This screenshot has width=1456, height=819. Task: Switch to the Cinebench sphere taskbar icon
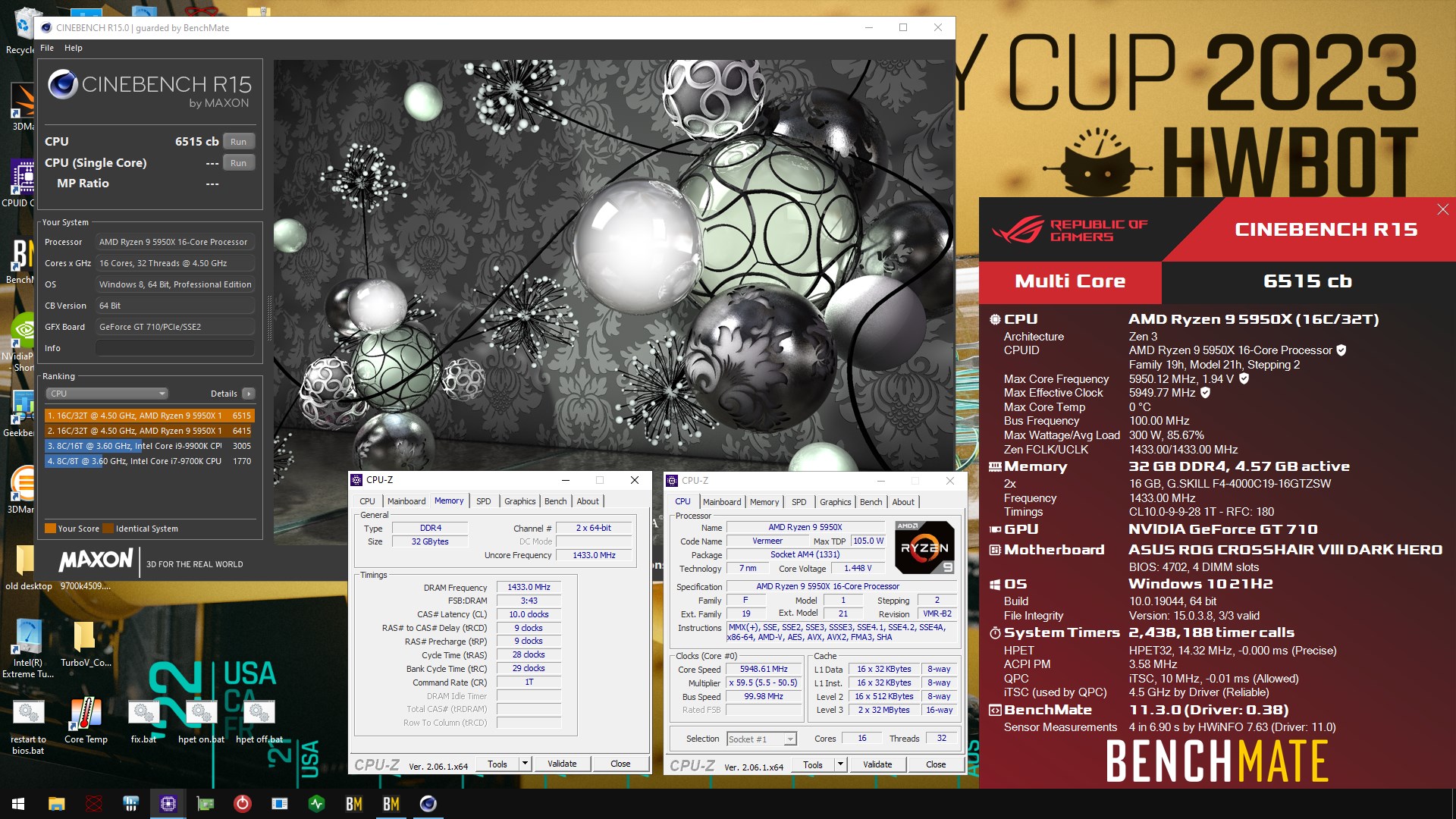tap(428, 804)
